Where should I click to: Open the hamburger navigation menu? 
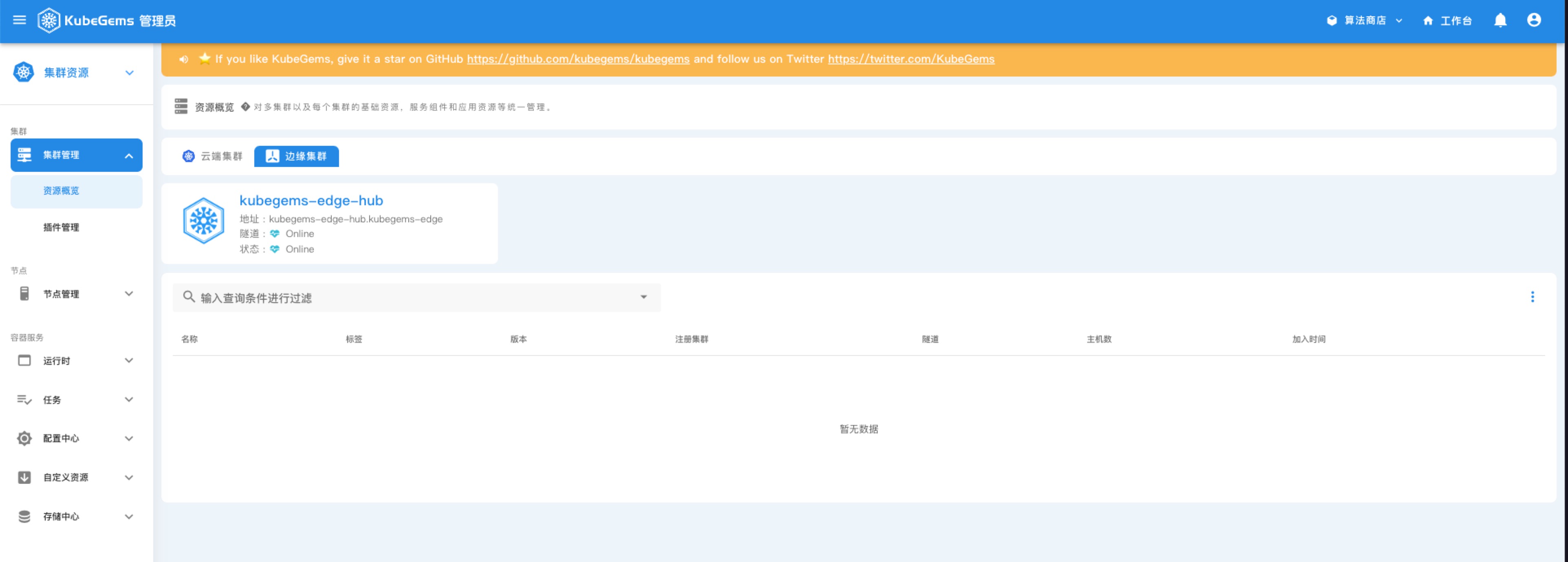[20, 20]
